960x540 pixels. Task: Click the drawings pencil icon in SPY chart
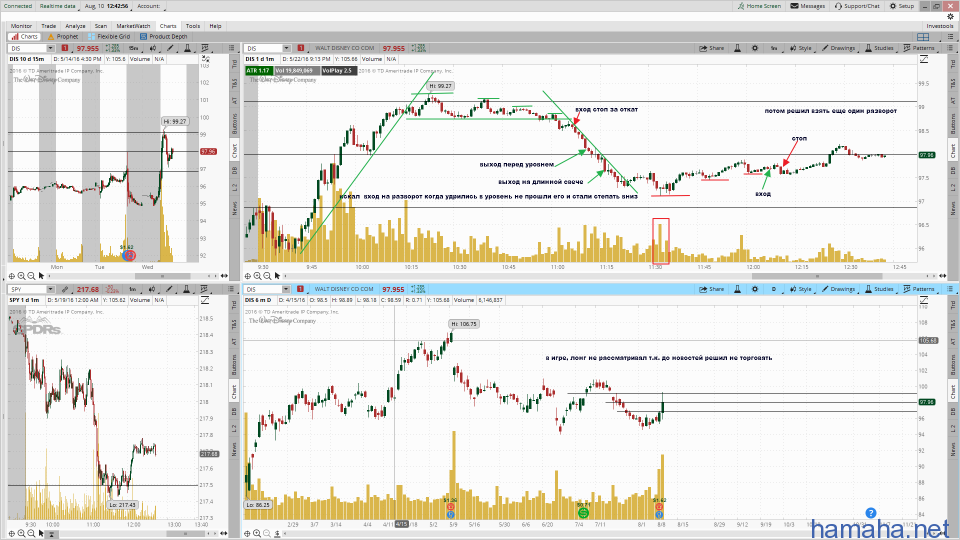[170, 290]
